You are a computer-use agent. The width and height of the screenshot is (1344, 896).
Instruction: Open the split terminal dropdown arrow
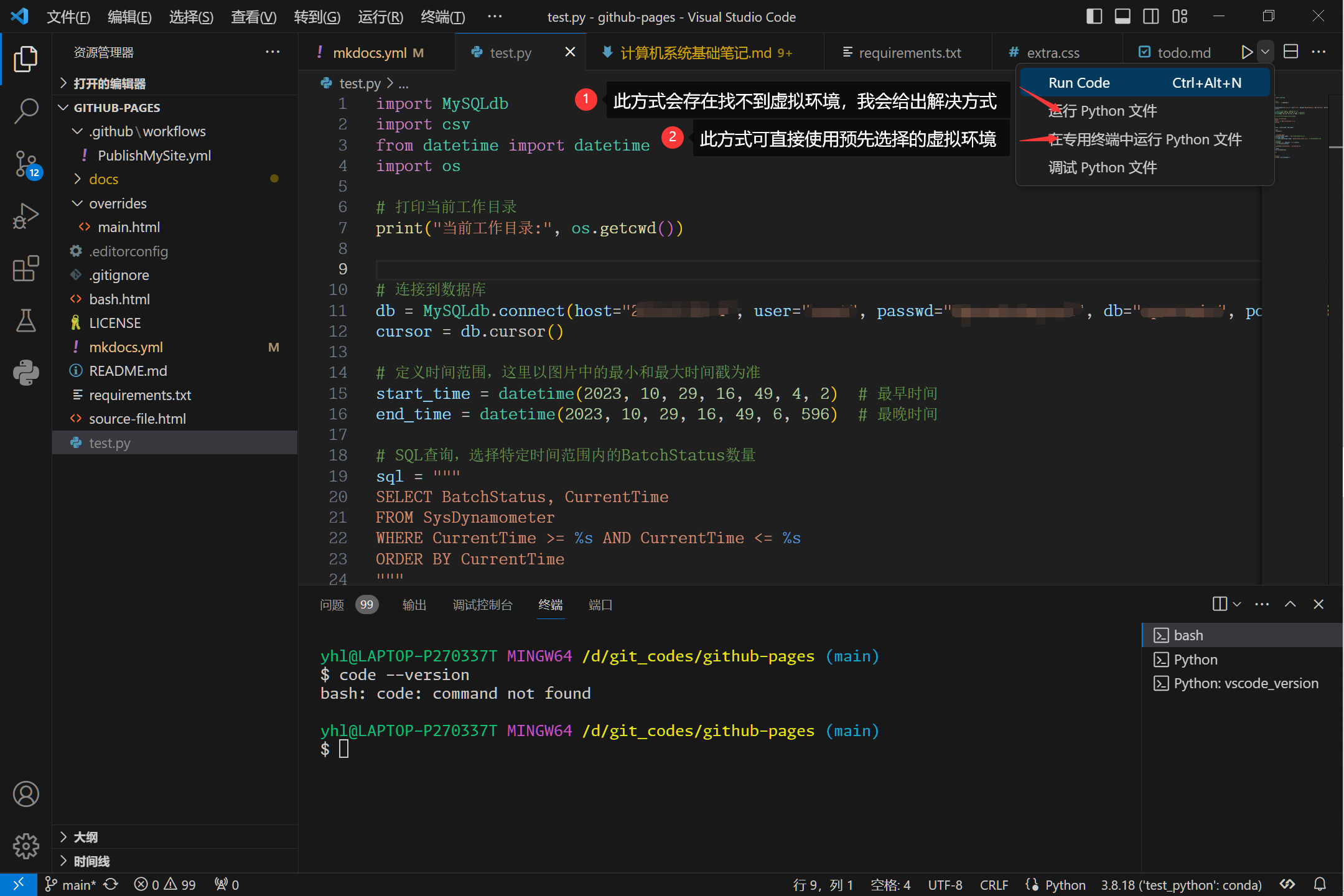[1237, 604]
